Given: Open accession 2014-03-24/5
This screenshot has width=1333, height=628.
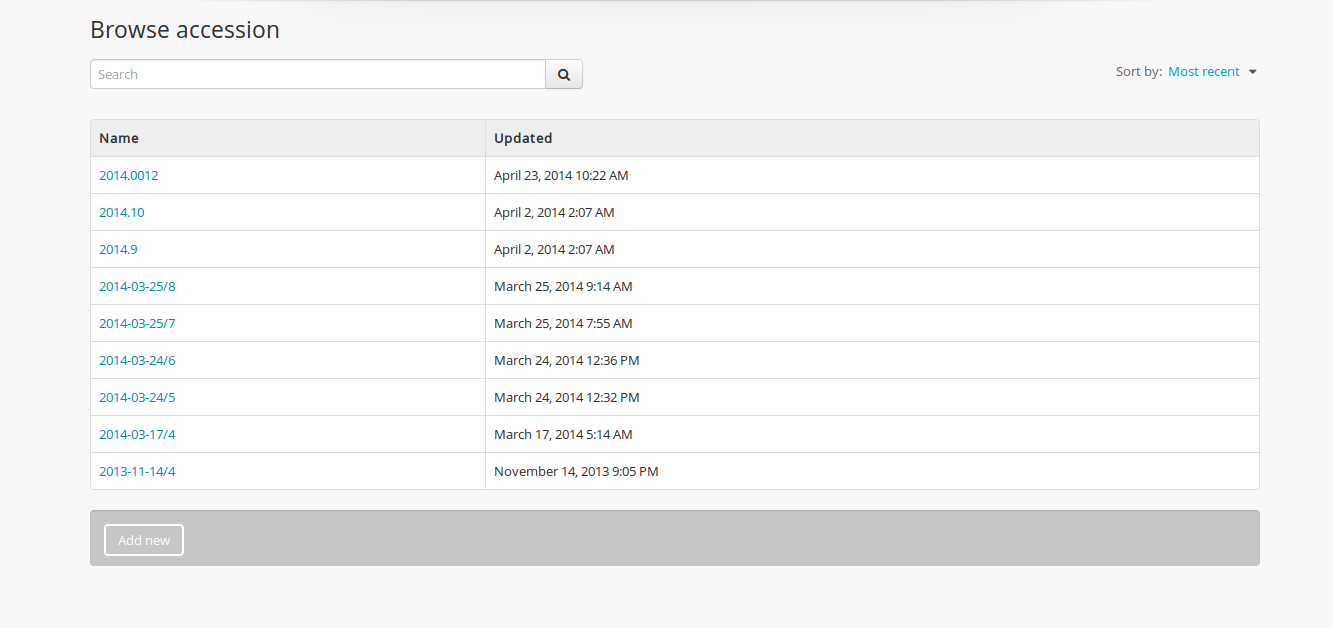Looking at the screenshot, I should (x=137, y=397).
